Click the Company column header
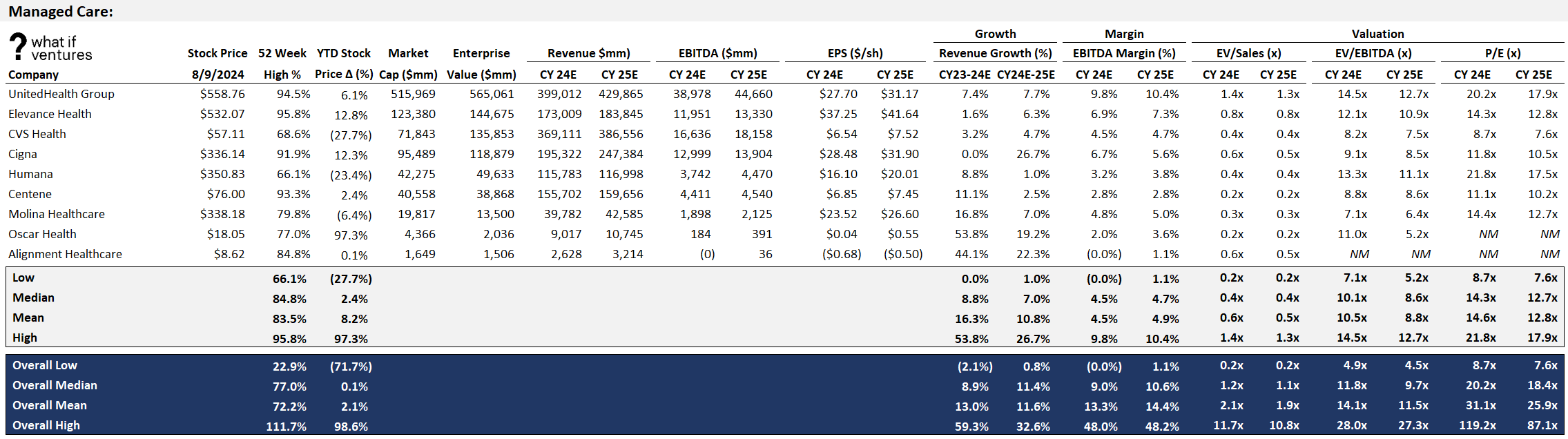The height and width of the screenshot is (439, 1568). pos(33,75)
